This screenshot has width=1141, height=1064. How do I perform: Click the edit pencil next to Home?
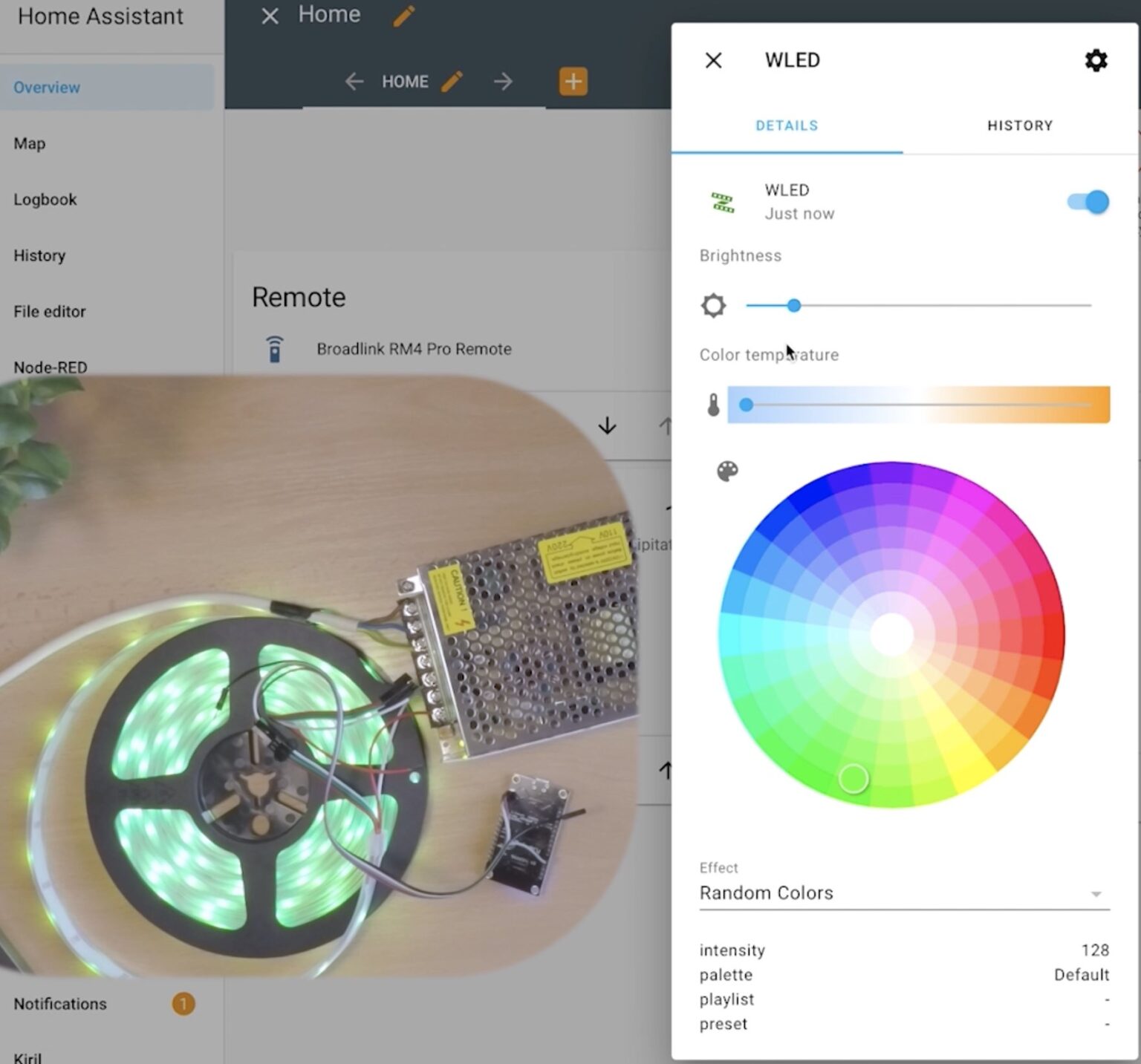[x=402, y=15]
